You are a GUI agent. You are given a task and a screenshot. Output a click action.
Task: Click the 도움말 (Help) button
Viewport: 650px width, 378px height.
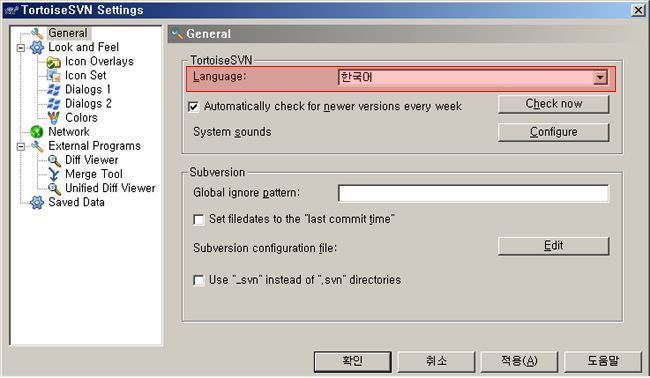pyautogui.click(x=603, y=361)
